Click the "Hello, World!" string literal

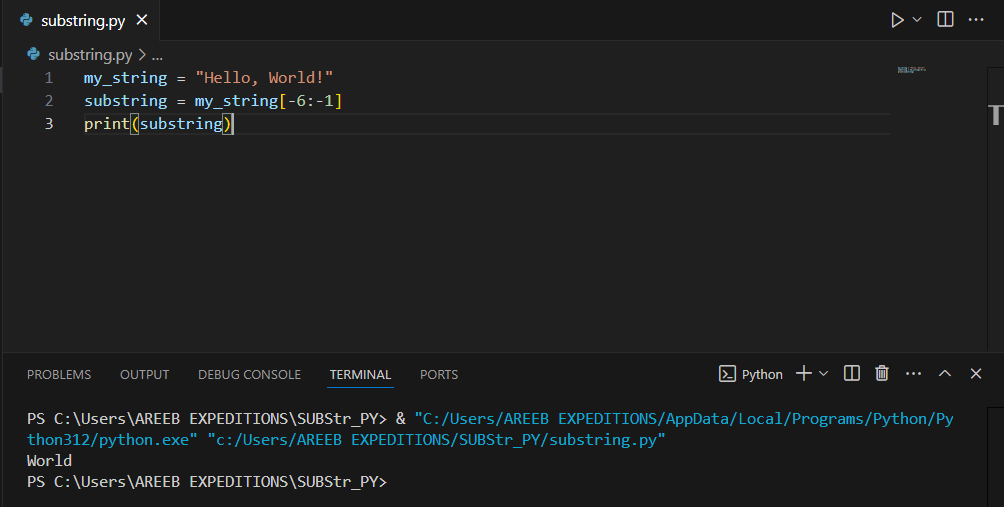pyautogui.click(x=264, y=78)
